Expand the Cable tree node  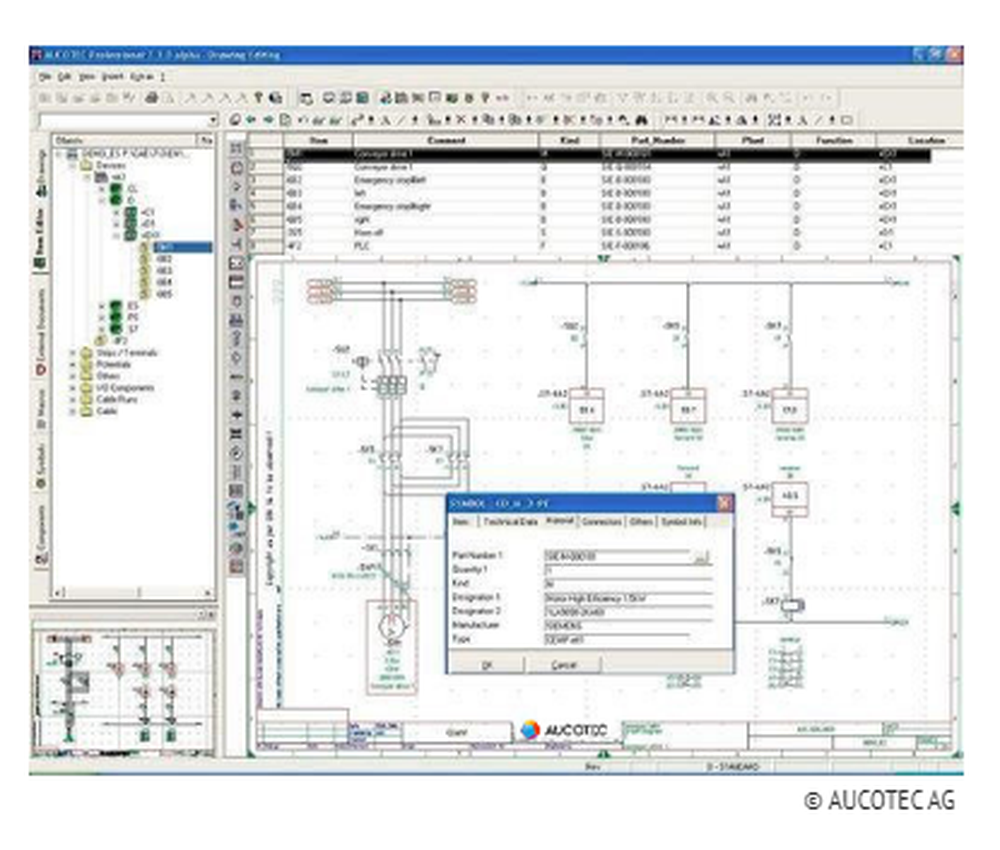(73, 411)
